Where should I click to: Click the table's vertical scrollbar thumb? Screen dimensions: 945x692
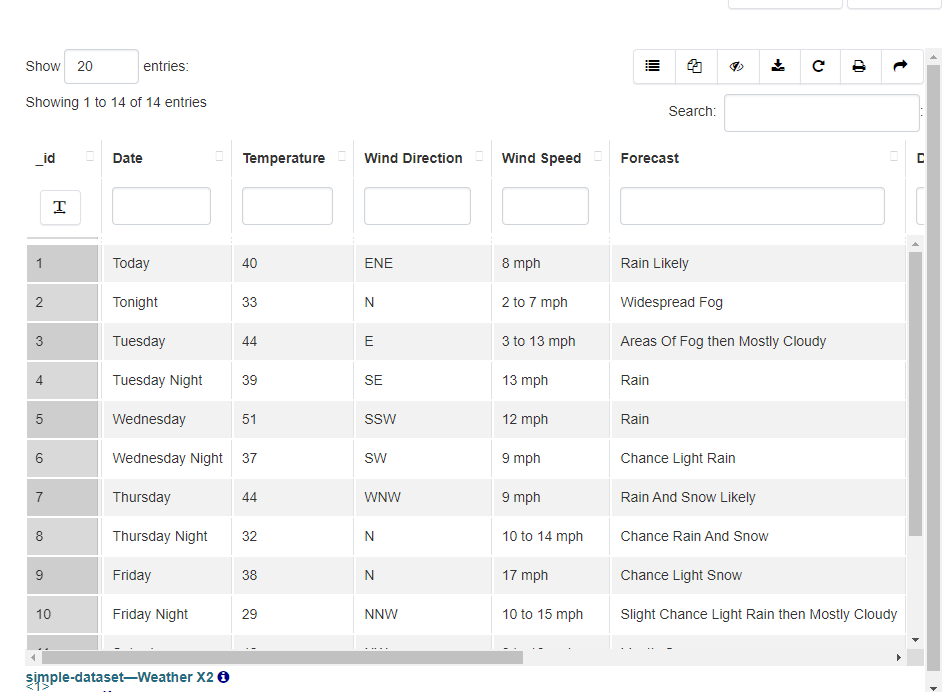coord(915,394)
